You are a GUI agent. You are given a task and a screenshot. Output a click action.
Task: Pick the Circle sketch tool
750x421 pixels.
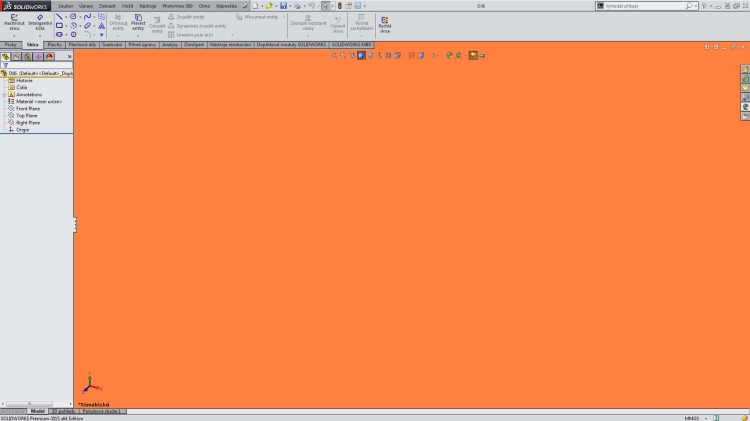pos(73,17)
